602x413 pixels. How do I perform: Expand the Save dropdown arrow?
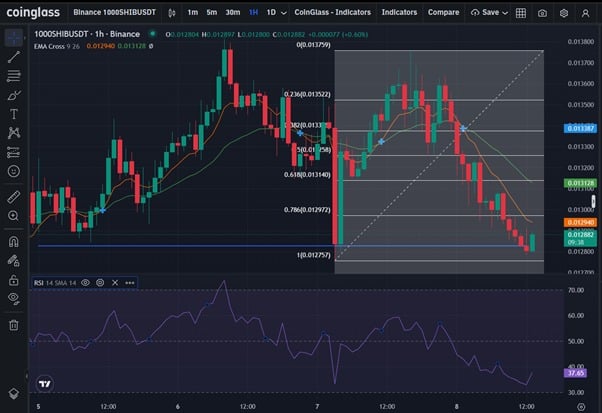(x=505, y=13)
